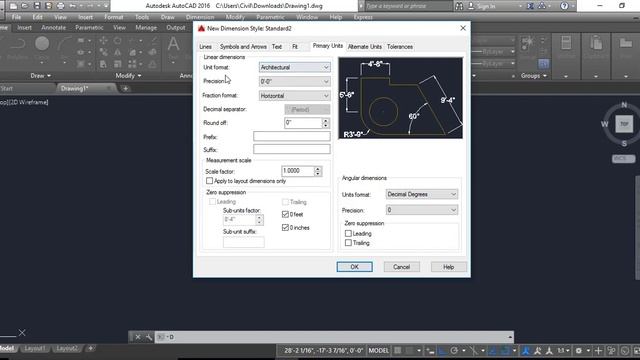Select the Move tool in Modify panel
640x360 pixels.
pyautogui.click(x=104, y=40)
